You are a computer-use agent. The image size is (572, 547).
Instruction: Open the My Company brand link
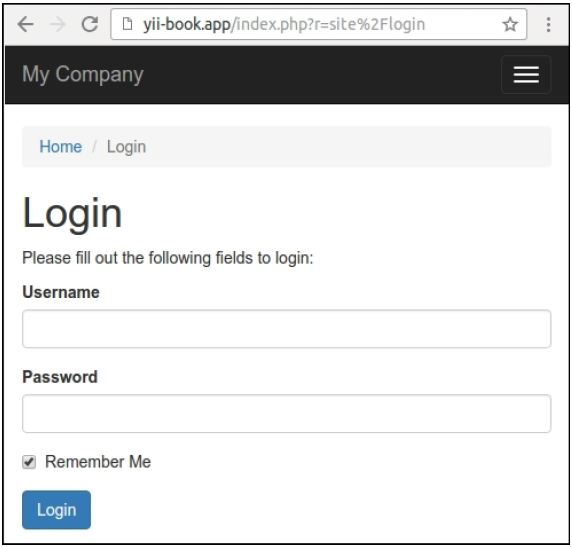pos(83,74)
